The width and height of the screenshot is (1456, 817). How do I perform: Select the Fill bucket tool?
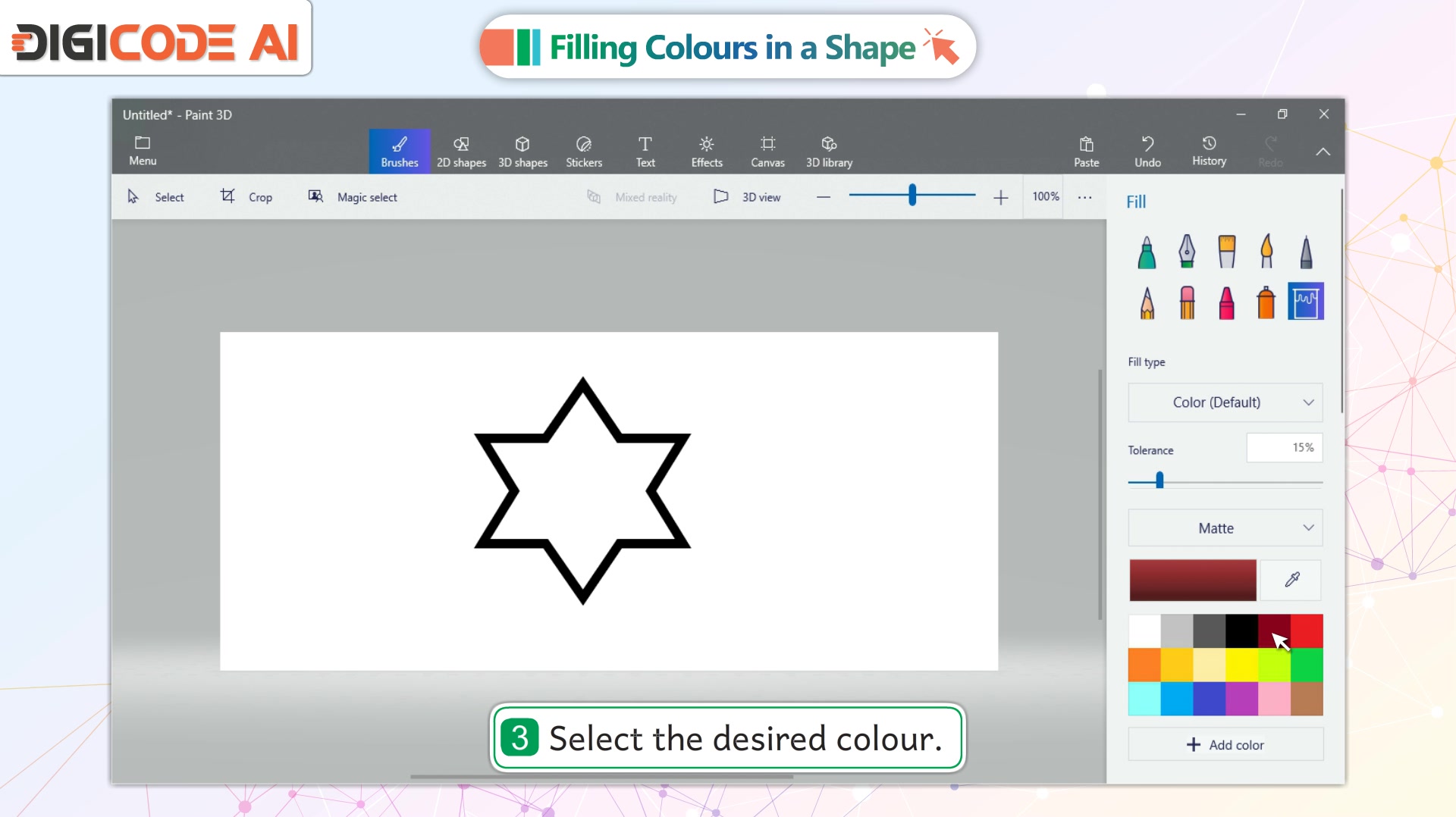1306,302
